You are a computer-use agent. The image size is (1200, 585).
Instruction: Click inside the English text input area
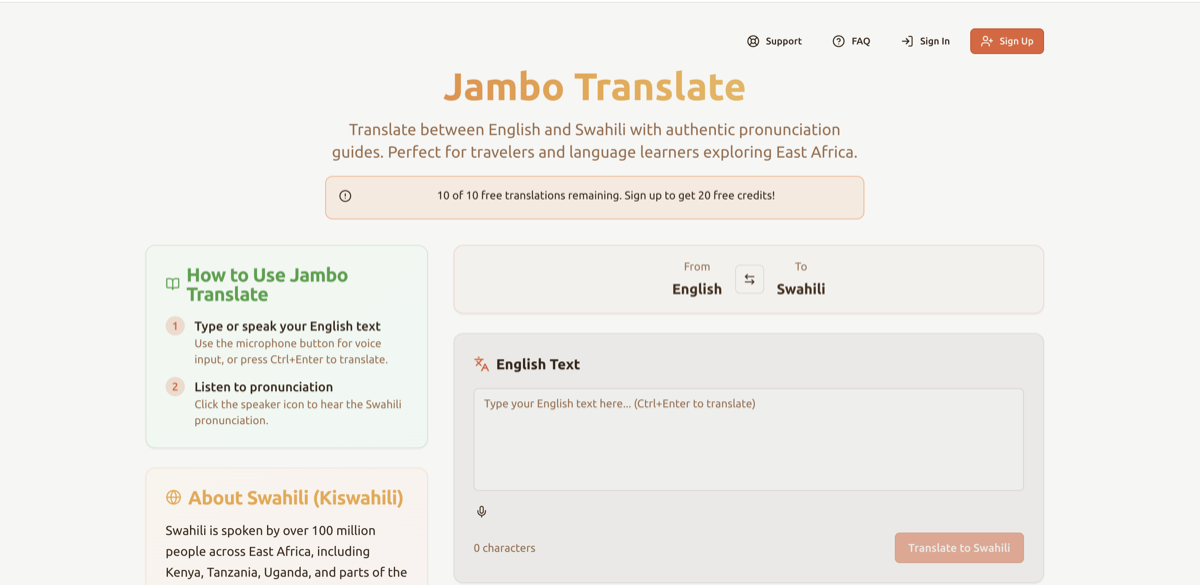tap(748, 438)
